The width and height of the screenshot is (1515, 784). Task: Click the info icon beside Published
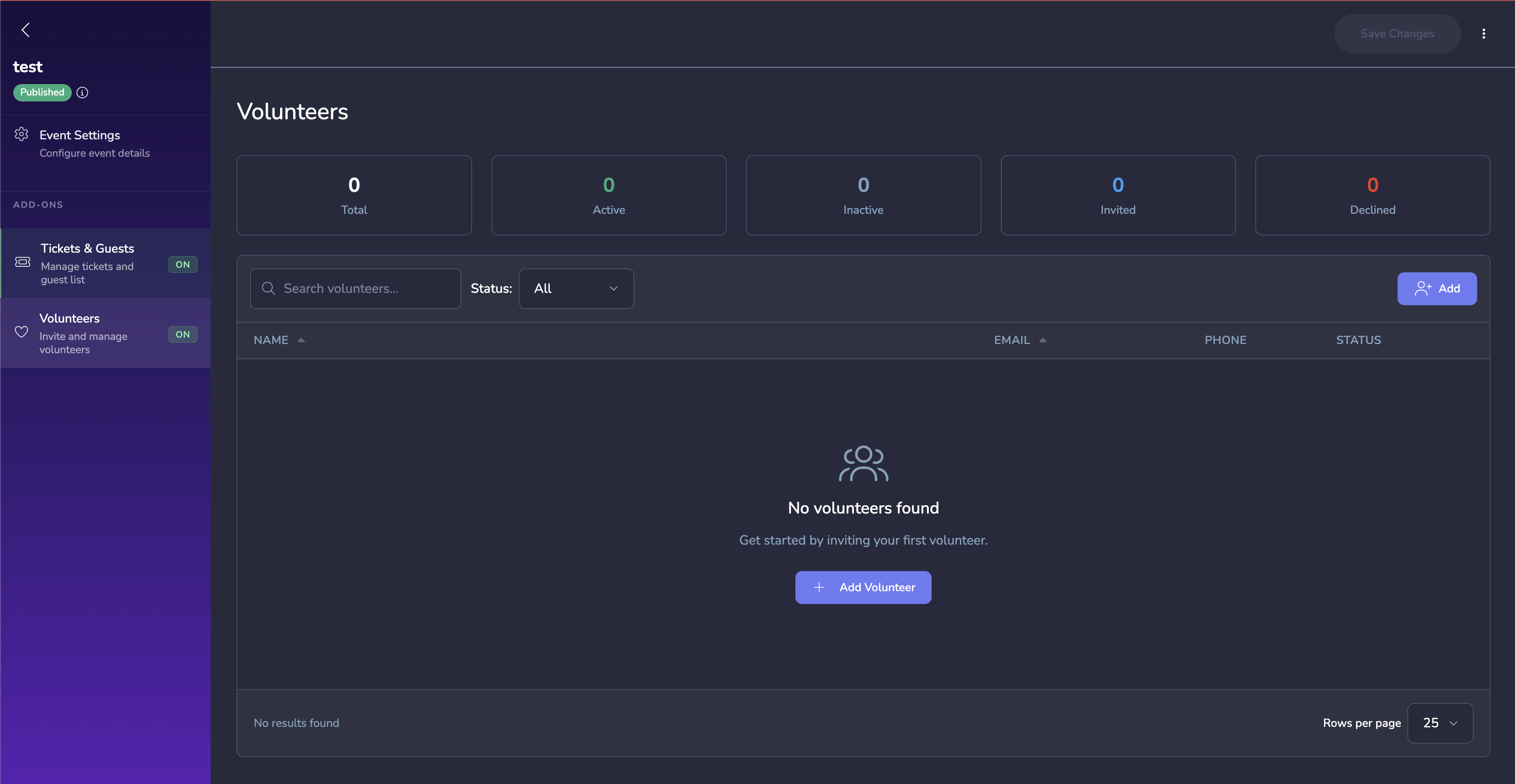pyautogui.click(x=82, y=92)
